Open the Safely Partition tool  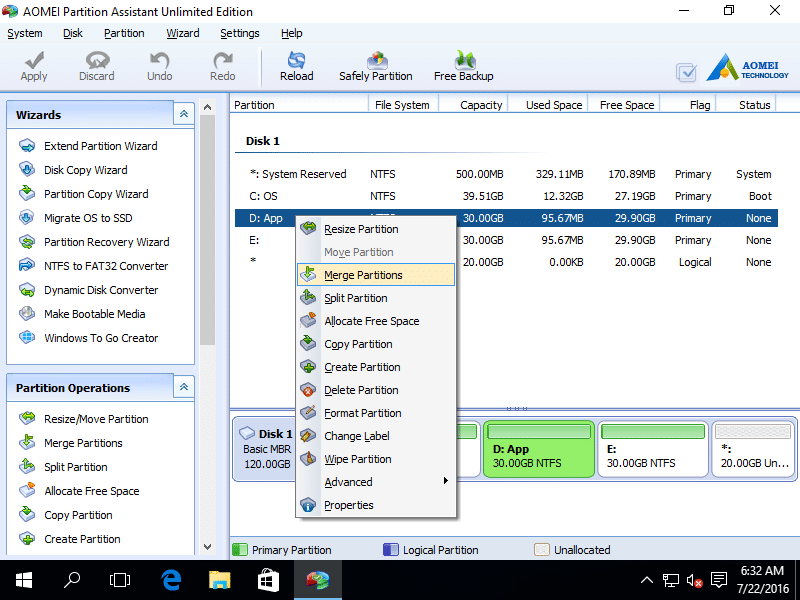376,66
